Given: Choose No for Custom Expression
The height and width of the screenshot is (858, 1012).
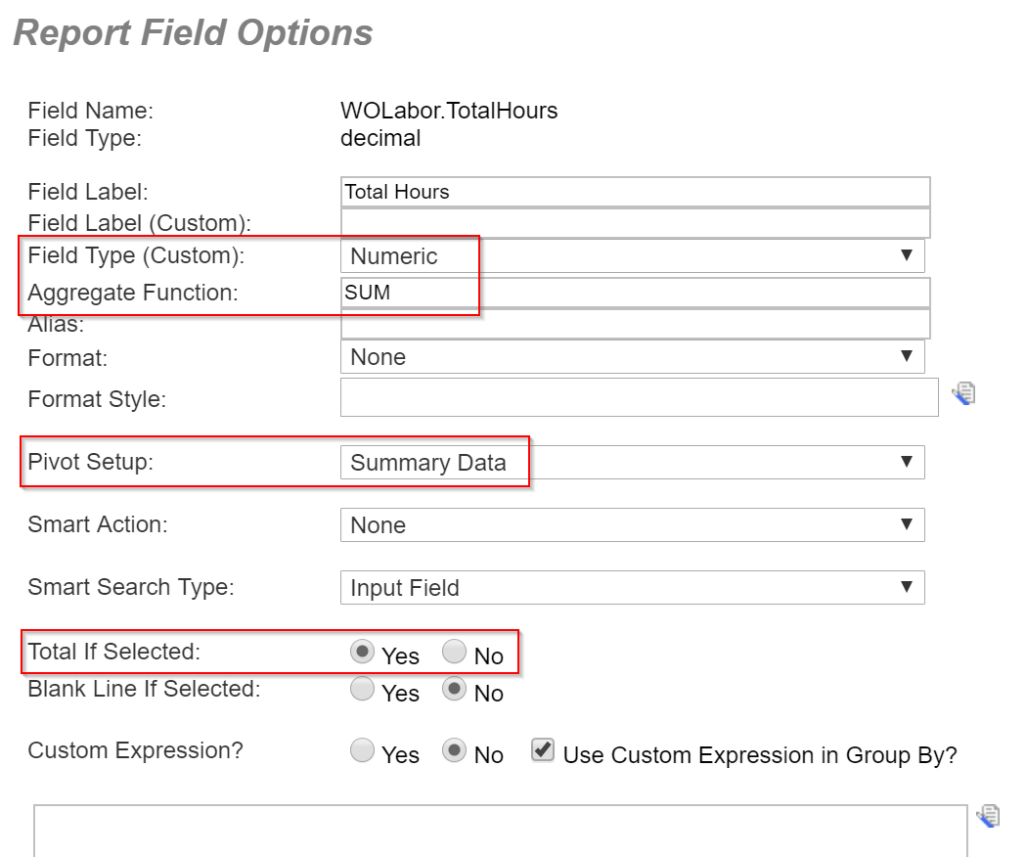Looking at the screenshot, I should tap(454, 750).
